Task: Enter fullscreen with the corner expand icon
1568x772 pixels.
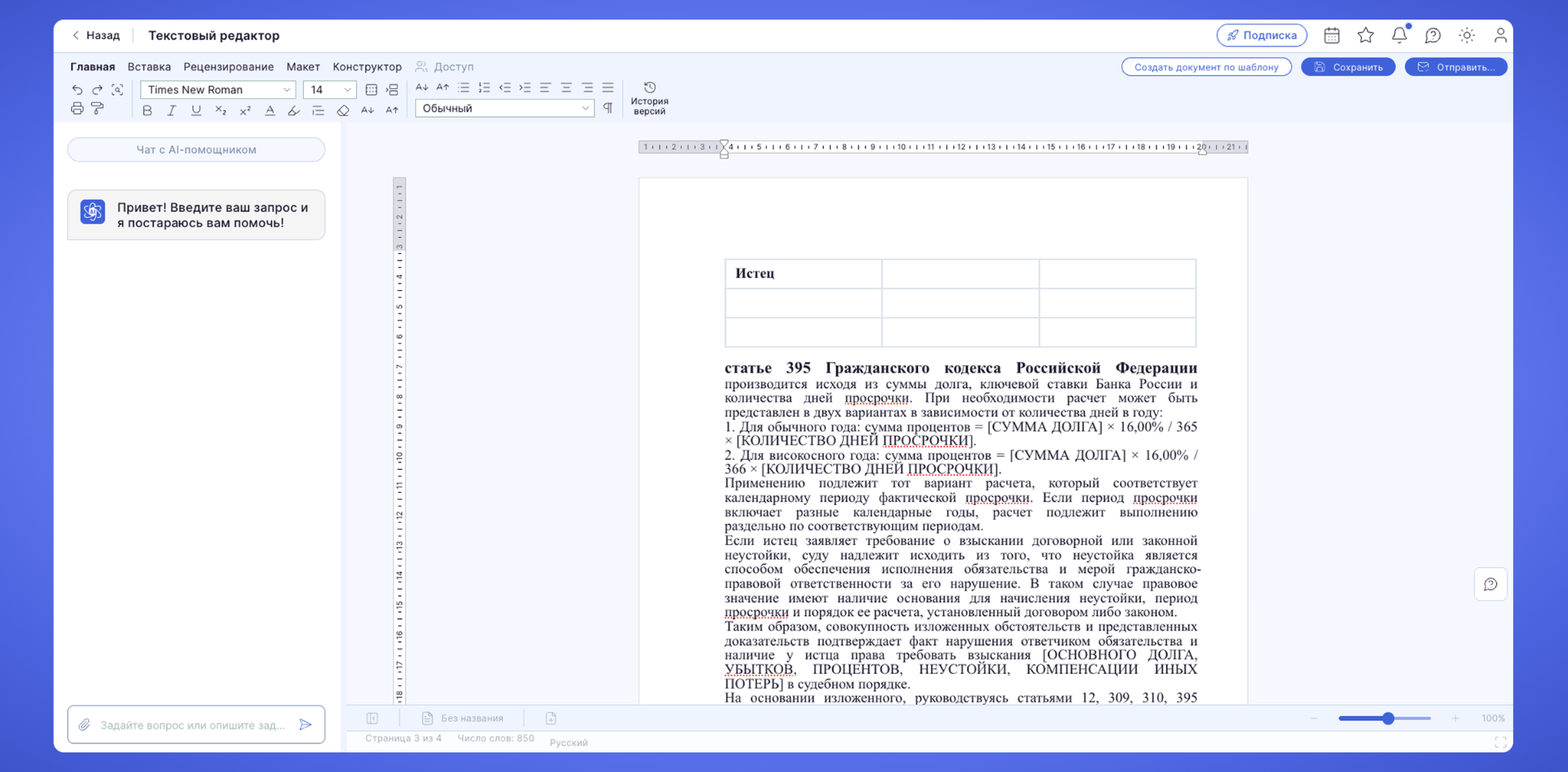Action: tap(1501, 742)
